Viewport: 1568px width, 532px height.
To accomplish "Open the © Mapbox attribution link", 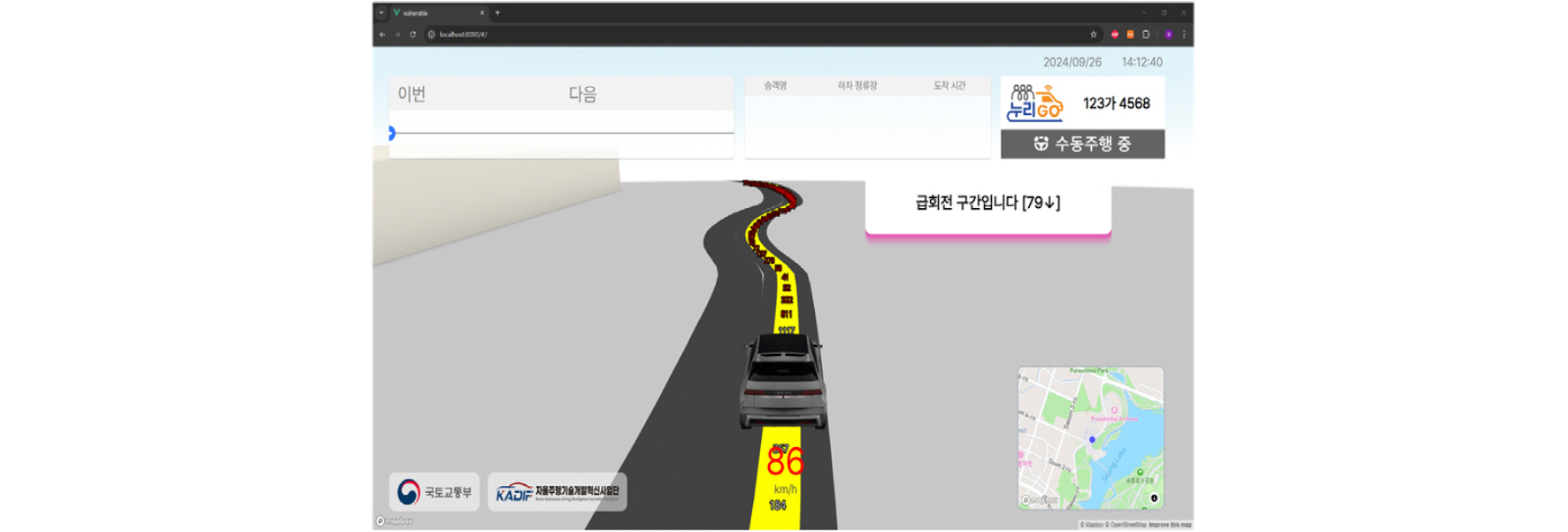I will pos(1091,525).
